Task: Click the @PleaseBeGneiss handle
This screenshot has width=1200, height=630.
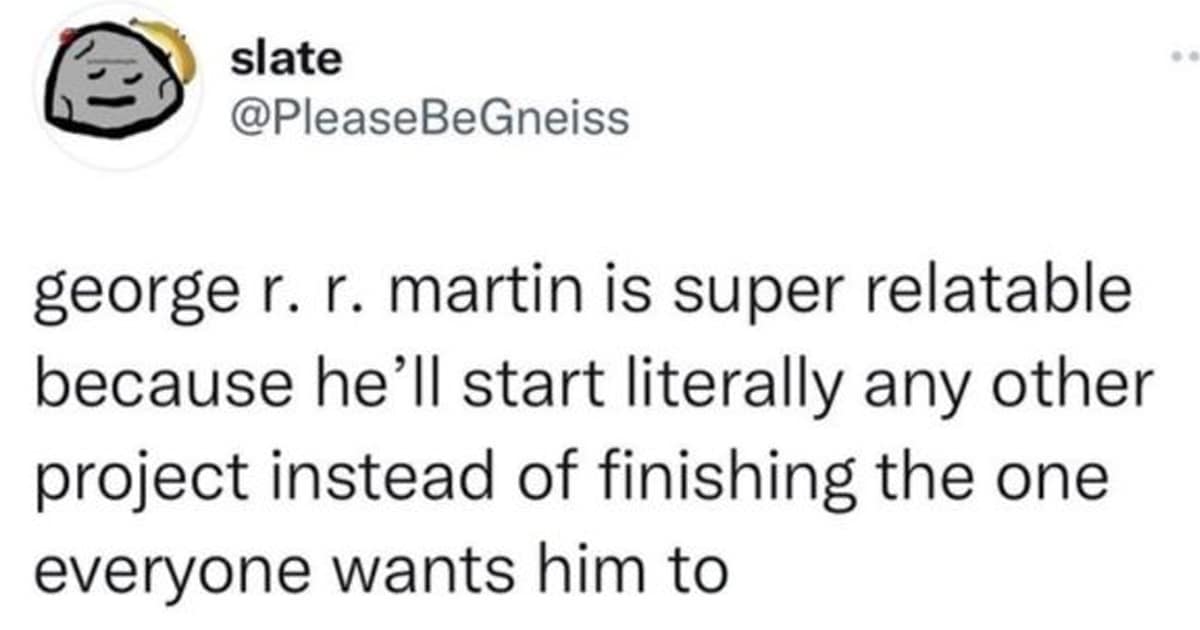Action: tap(430, 118)
